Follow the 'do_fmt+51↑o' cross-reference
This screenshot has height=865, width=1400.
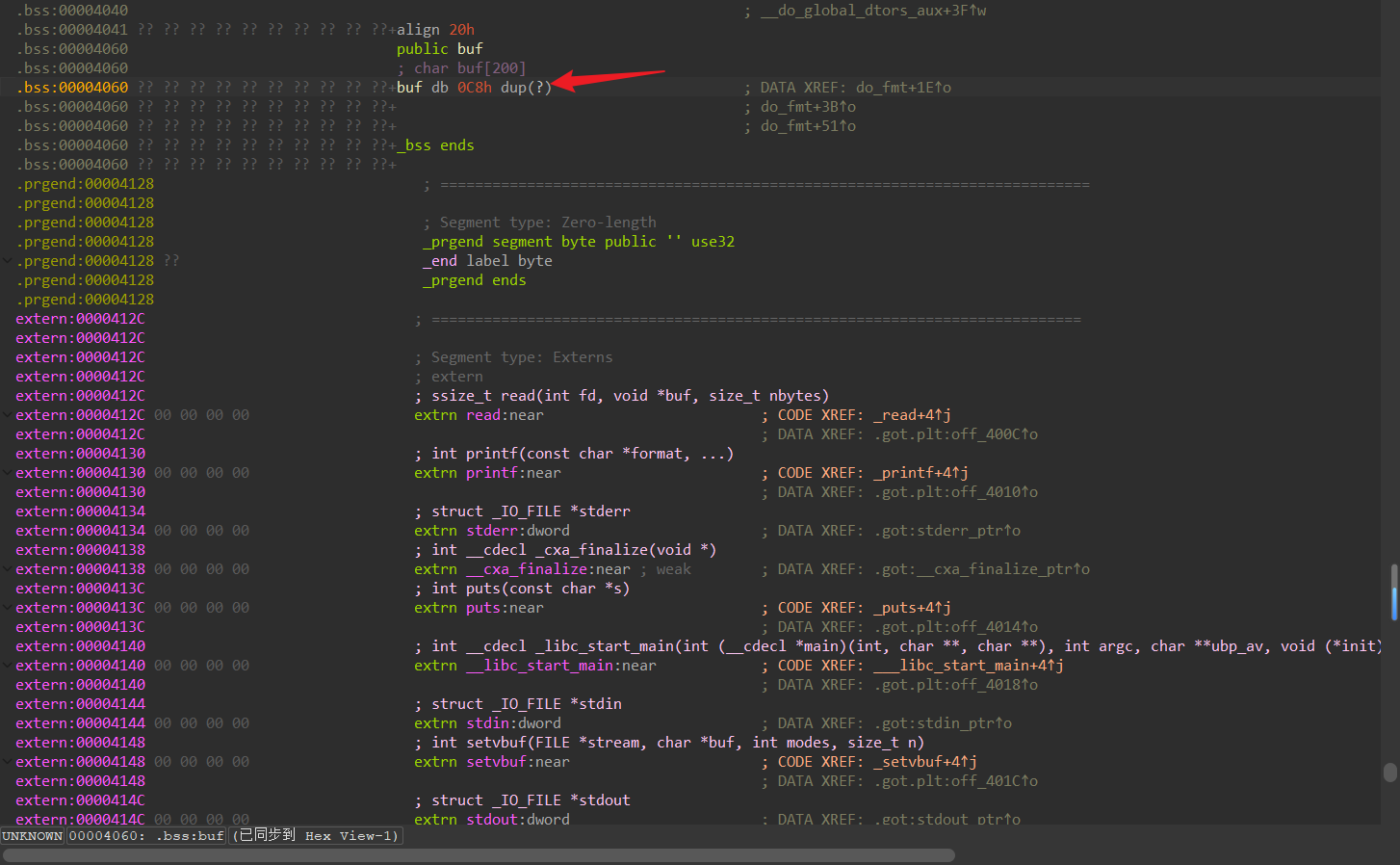(x=808, y=125)
